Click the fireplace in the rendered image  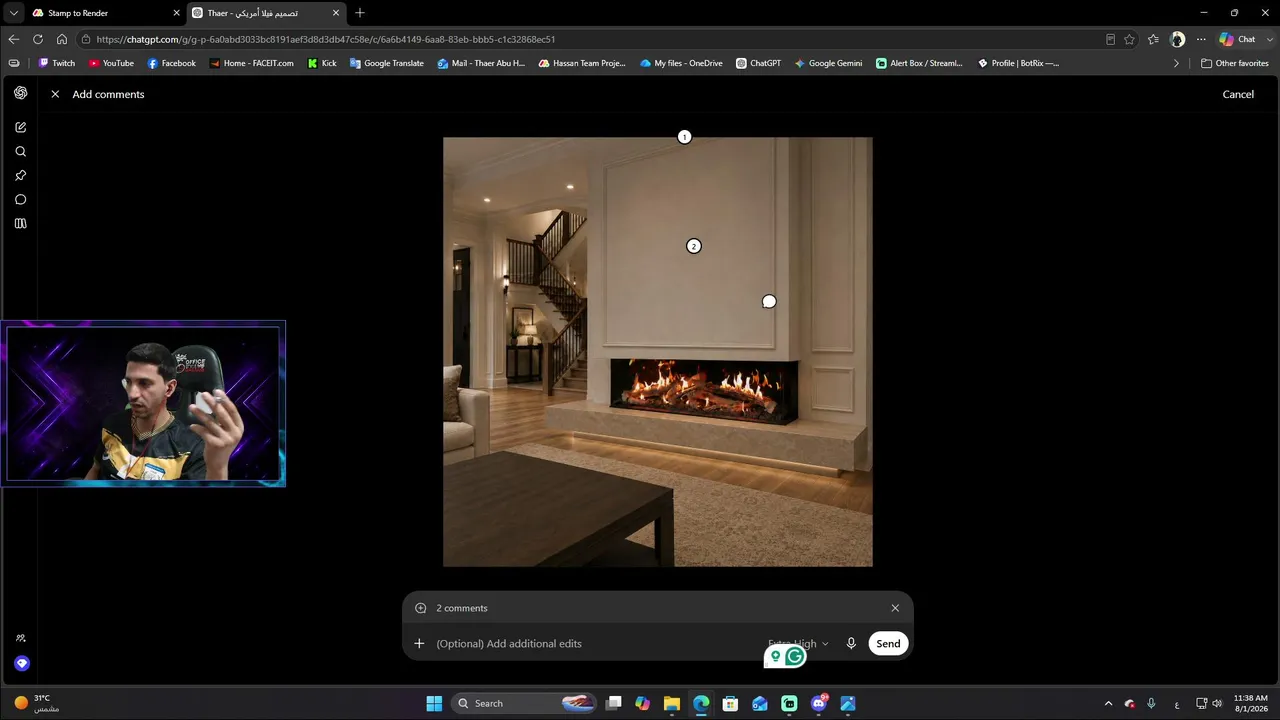point(704,392)
